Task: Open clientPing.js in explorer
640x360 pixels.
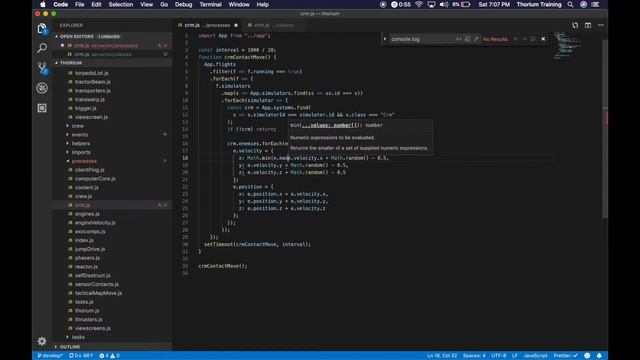Action: coord(89,170)
